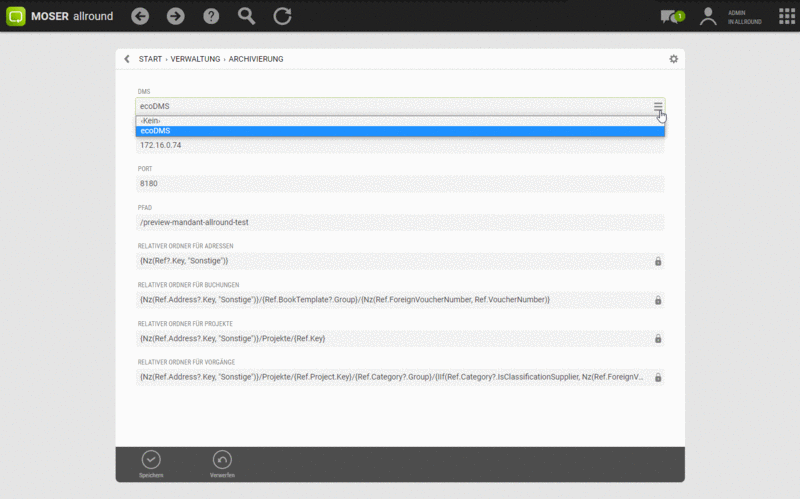Navigate to START in breadcrumb
The image size is (800, 499).
point(150,59)
